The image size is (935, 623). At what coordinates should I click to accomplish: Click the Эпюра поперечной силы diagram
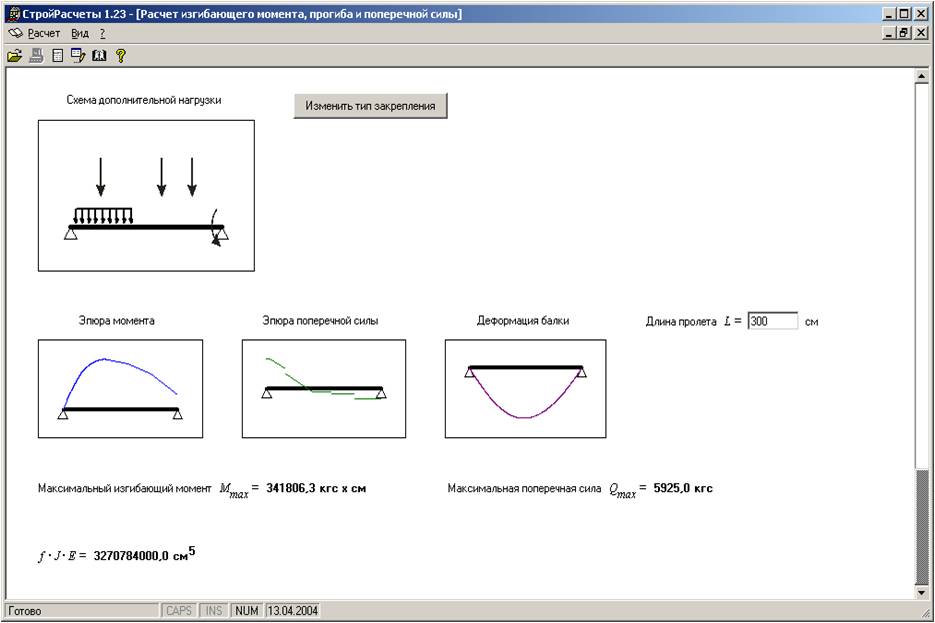click(x=324, y=389)
